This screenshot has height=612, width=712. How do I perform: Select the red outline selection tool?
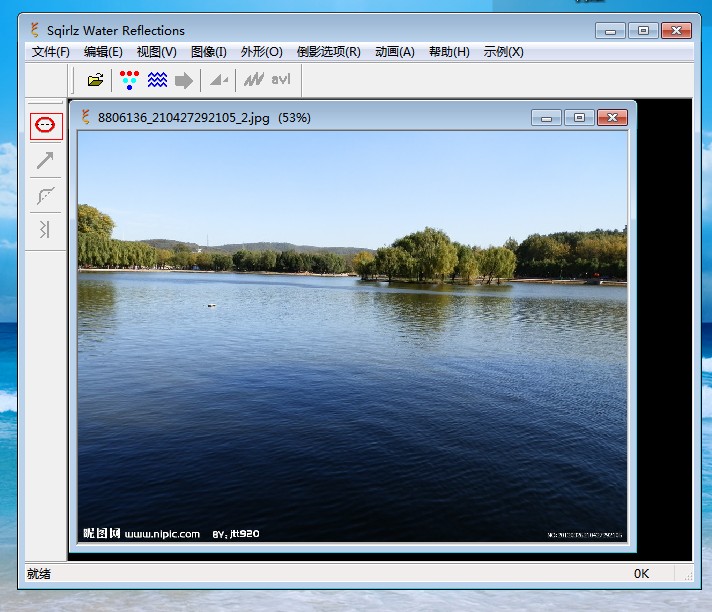(x=45, y=126)
